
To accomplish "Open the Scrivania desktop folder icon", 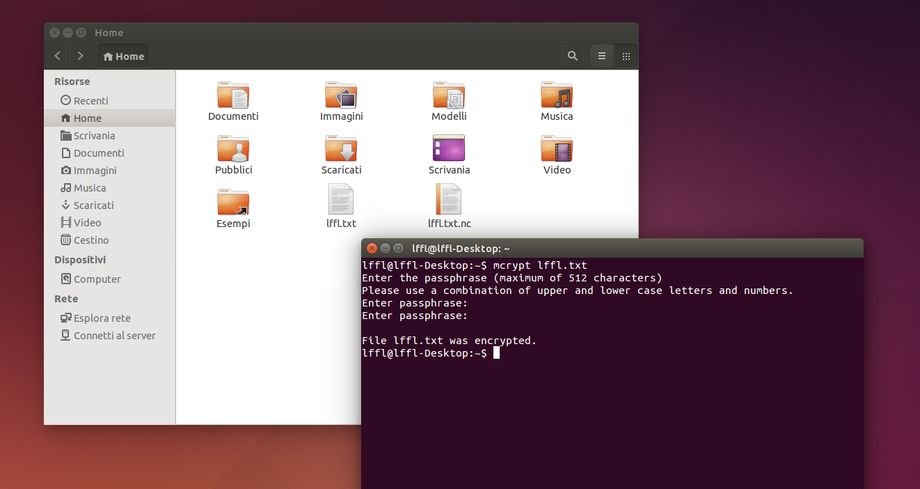I will (449, 151).
